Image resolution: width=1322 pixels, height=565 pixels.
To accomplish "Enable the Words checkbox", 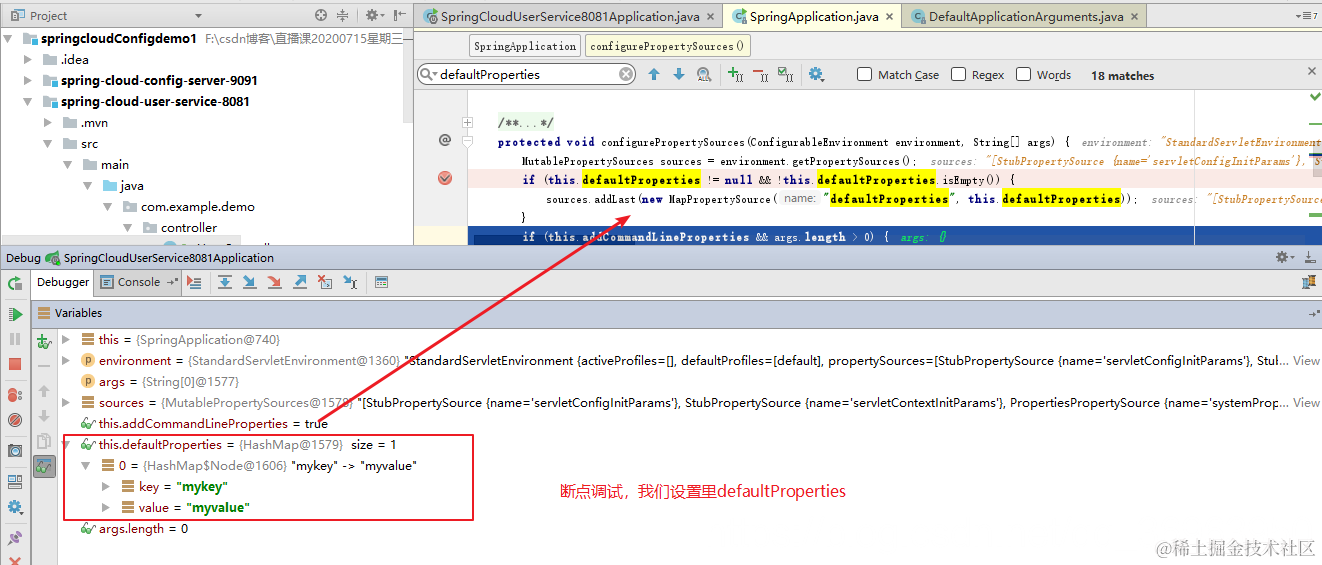I will pos(1023,74).
